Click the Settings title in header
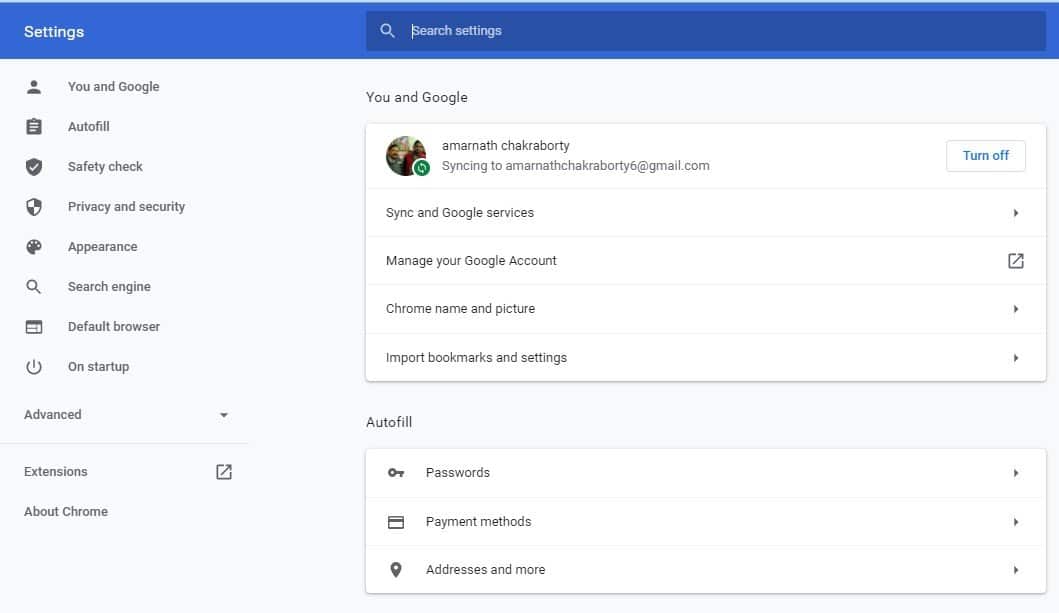The height and width of the screenshot is (613, 1059). click(x=54, y=32)
